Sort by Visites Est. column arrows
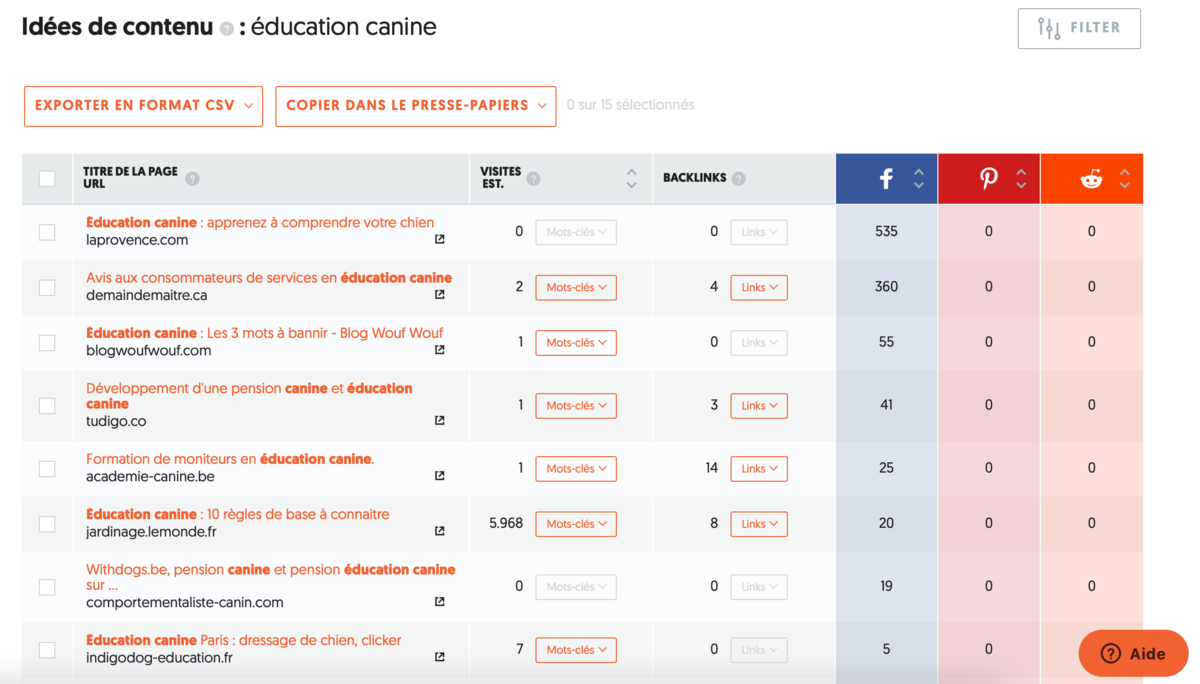 (x=631, y=179)
